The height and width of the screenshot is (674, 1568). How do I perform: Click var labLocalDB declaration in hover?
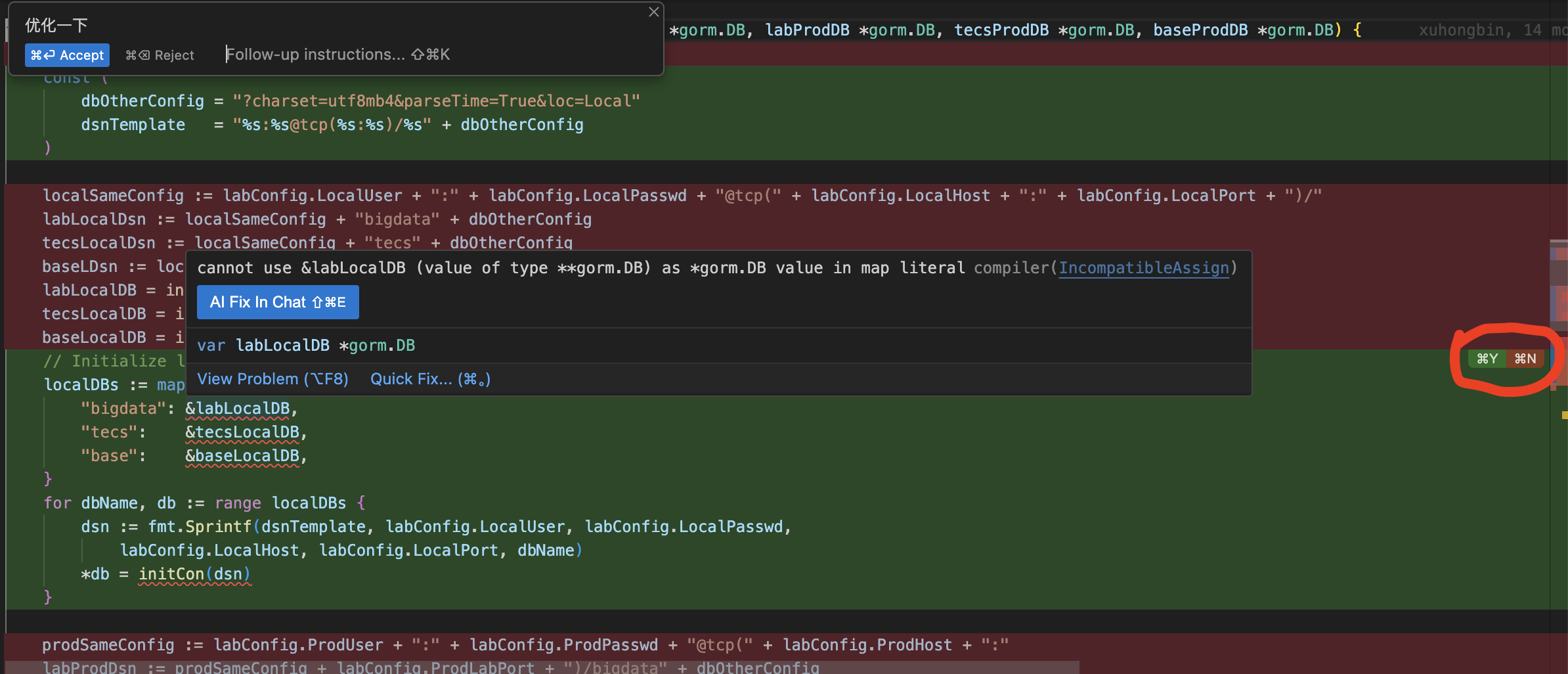click(306, 346)
